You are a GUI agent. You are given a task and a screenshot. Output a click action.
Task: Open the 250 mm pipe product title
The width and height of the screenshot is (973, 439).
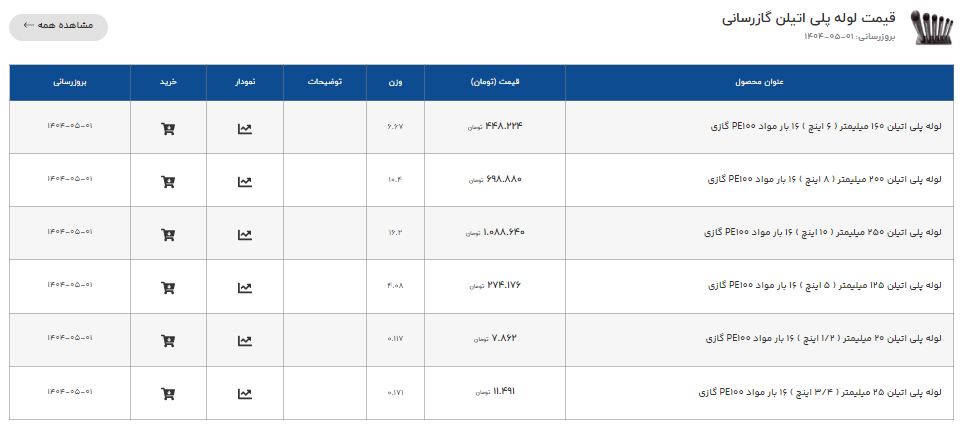point(823,232)
